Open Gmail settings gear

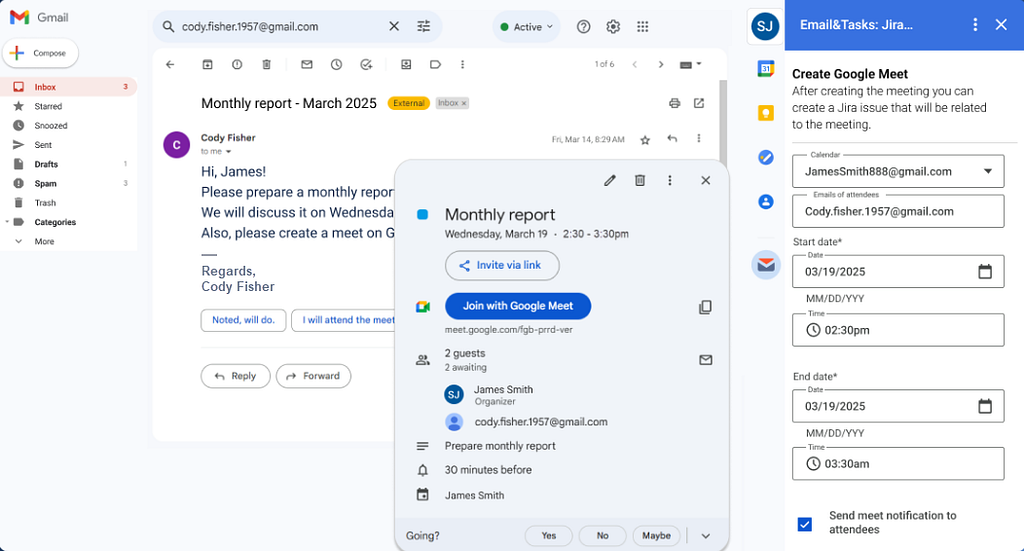click(x=613, y=27)
